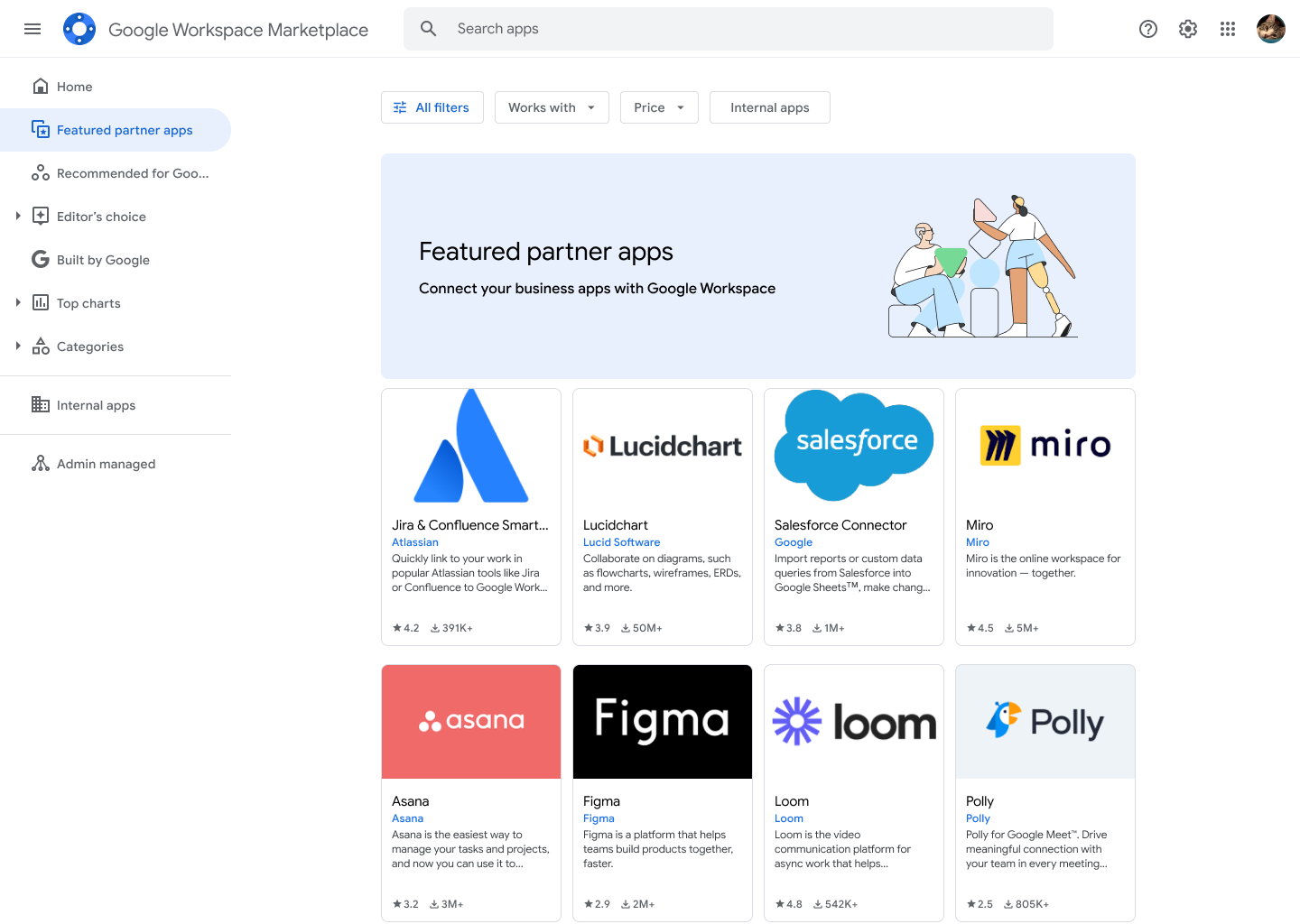Open the hamburger main menu

point(32,29)
